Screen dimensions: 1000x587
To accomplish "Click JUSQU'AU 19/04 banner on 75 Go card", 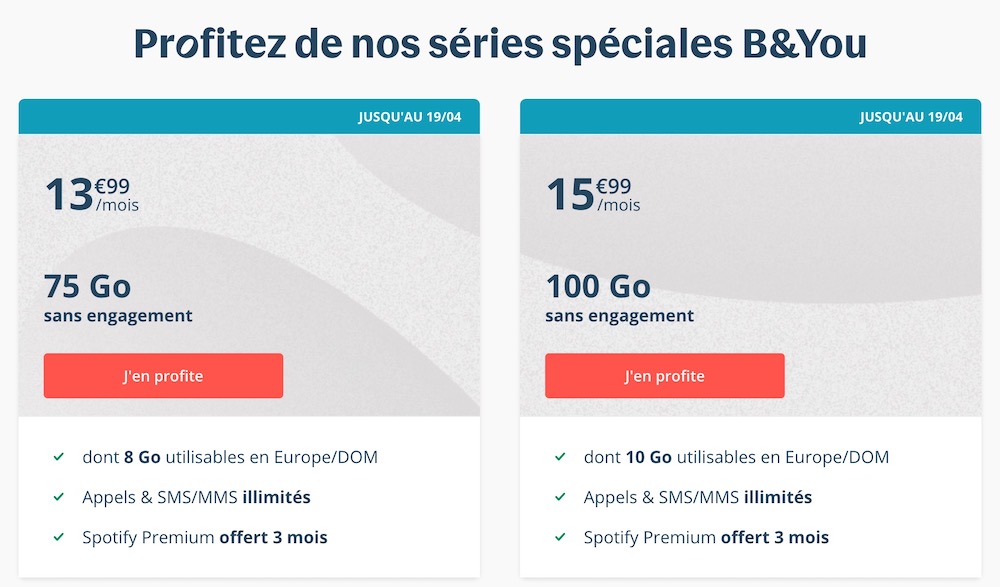I will coord(409,117).
